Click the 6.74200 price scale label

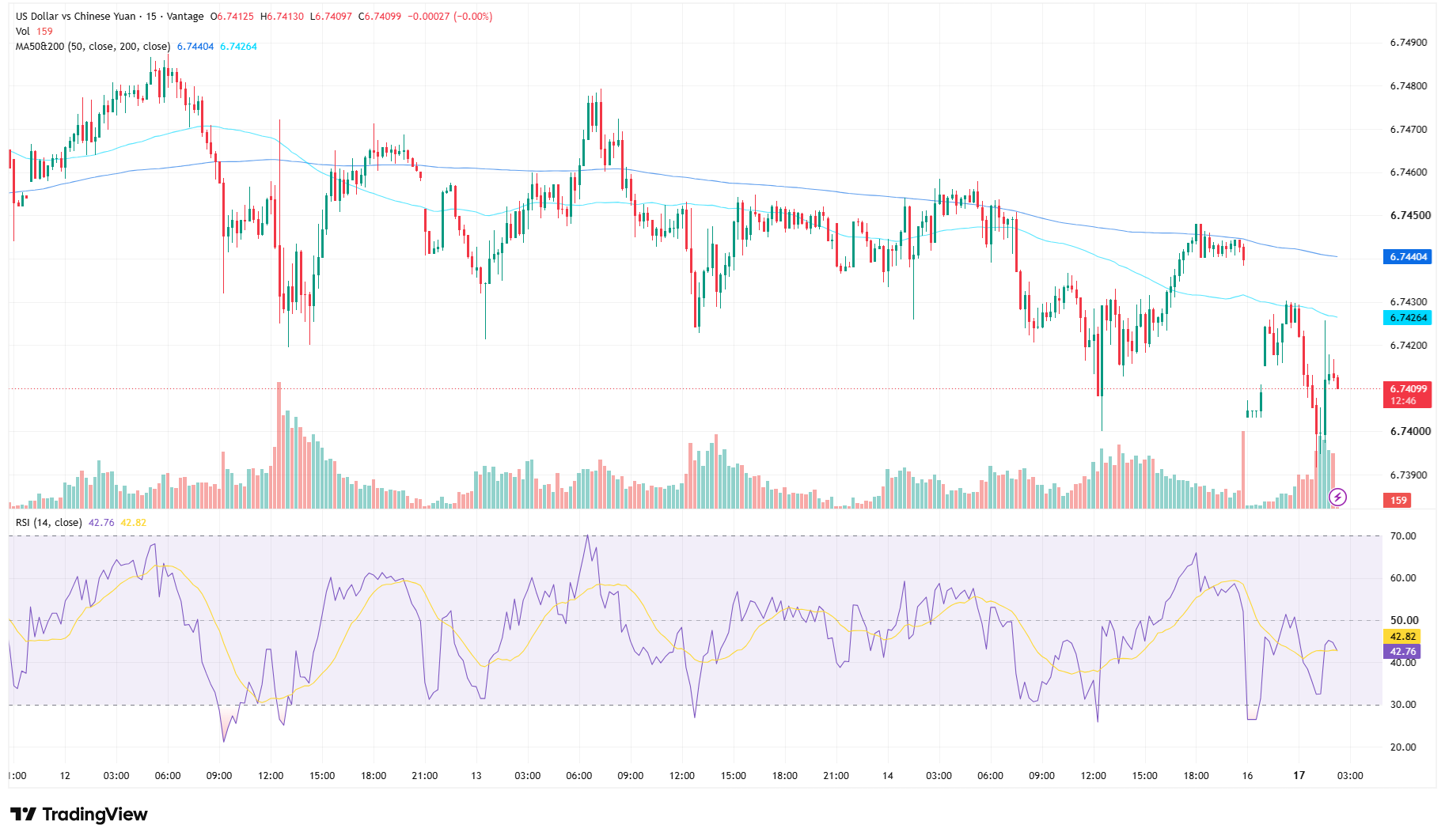point(1409,346)
